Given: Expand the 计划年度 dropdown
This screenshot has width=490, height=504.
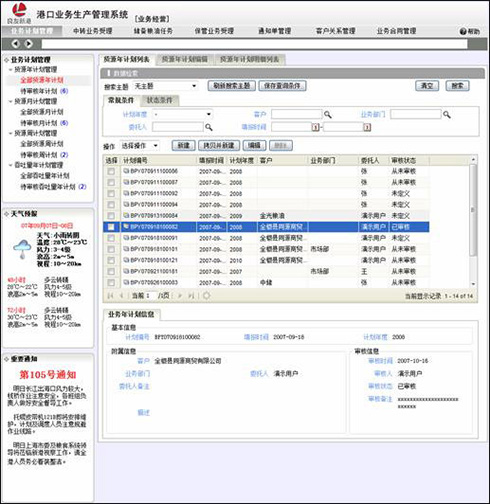Looking at the screenshot, I should (183, 114).
